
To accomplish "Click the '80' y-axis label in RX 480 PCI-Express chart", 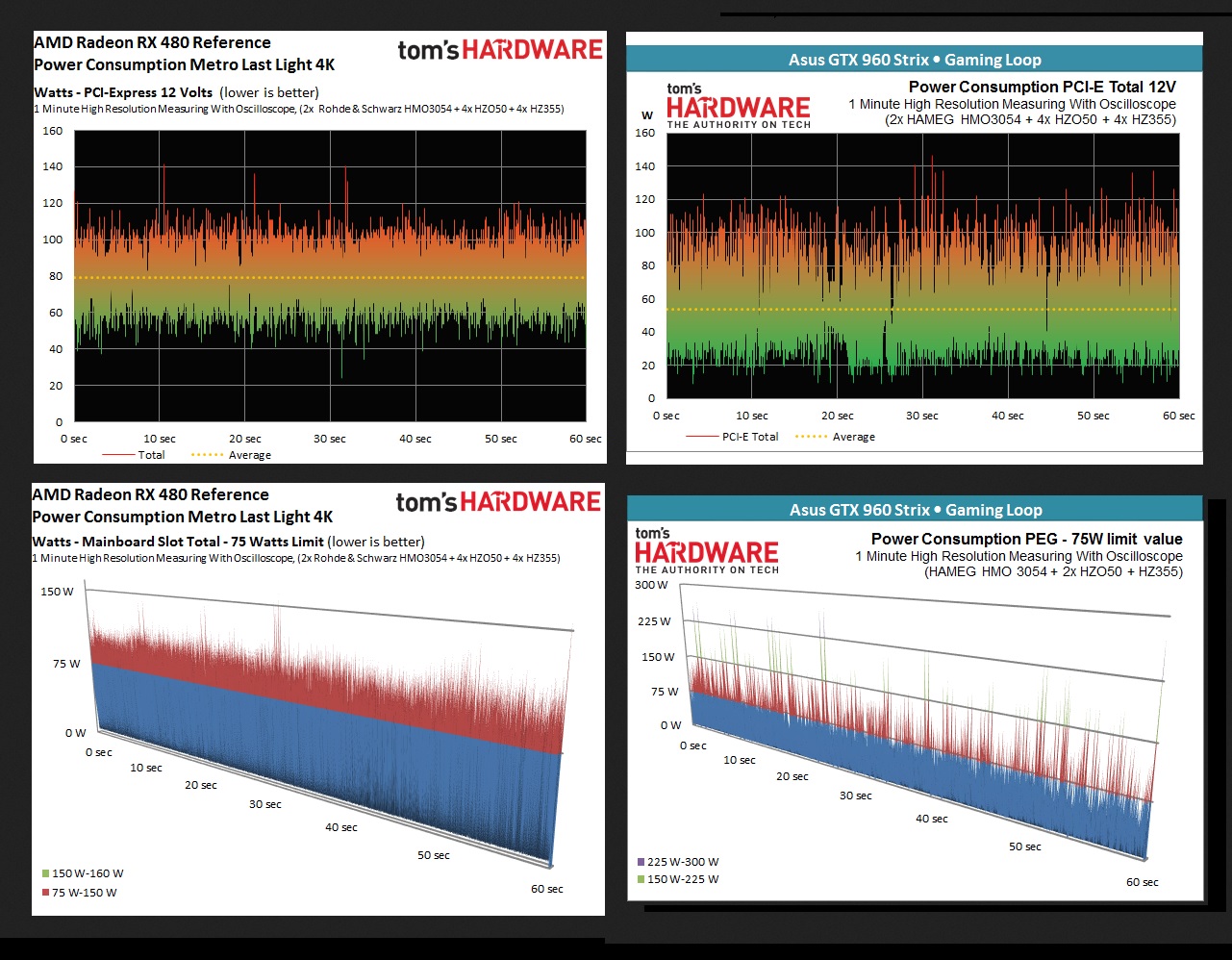I will tap(56, 276).
